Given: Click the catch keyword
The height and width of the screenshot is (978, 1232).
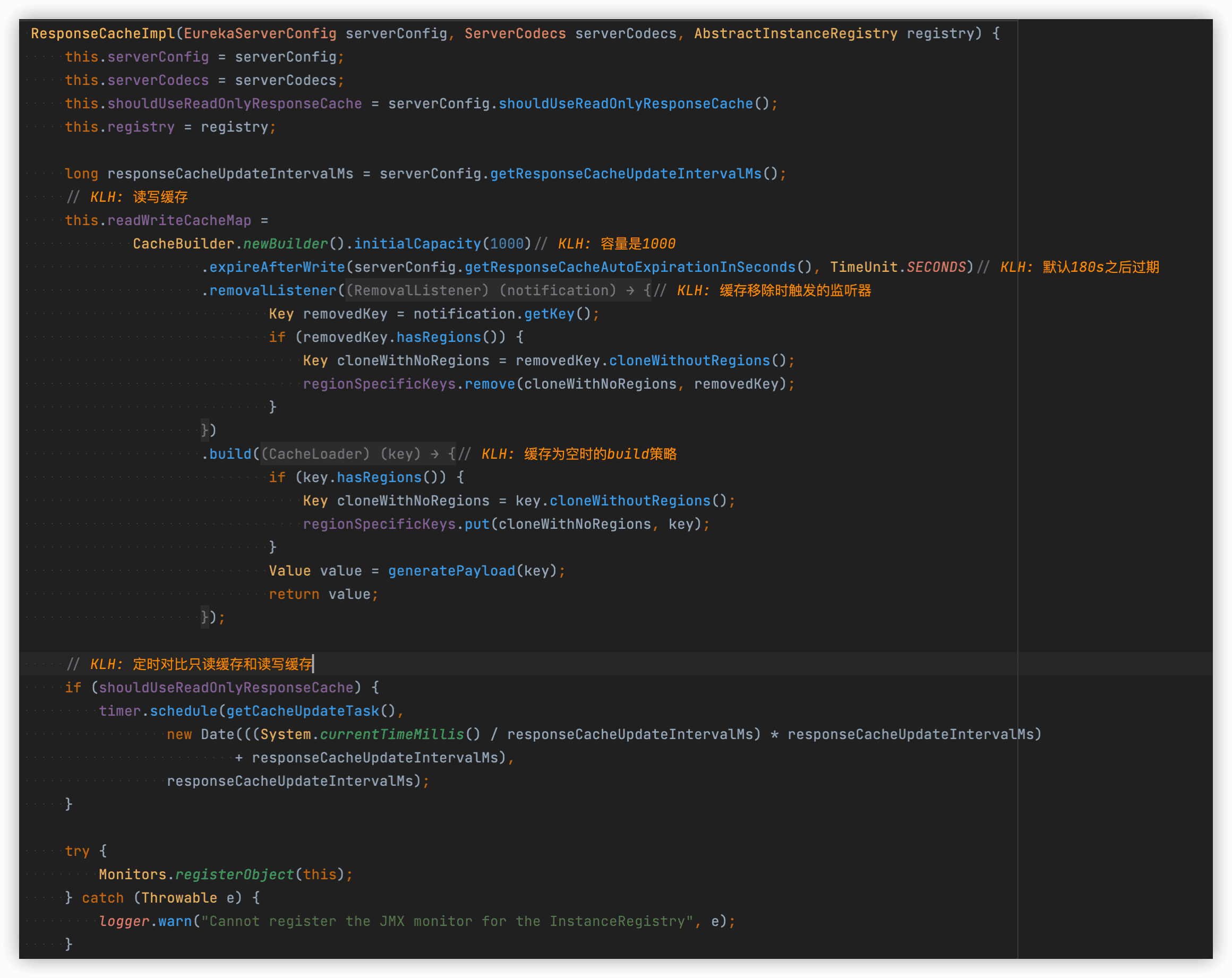Looking at the screenshot, I should pyautogui.click(x=103, y=898).
